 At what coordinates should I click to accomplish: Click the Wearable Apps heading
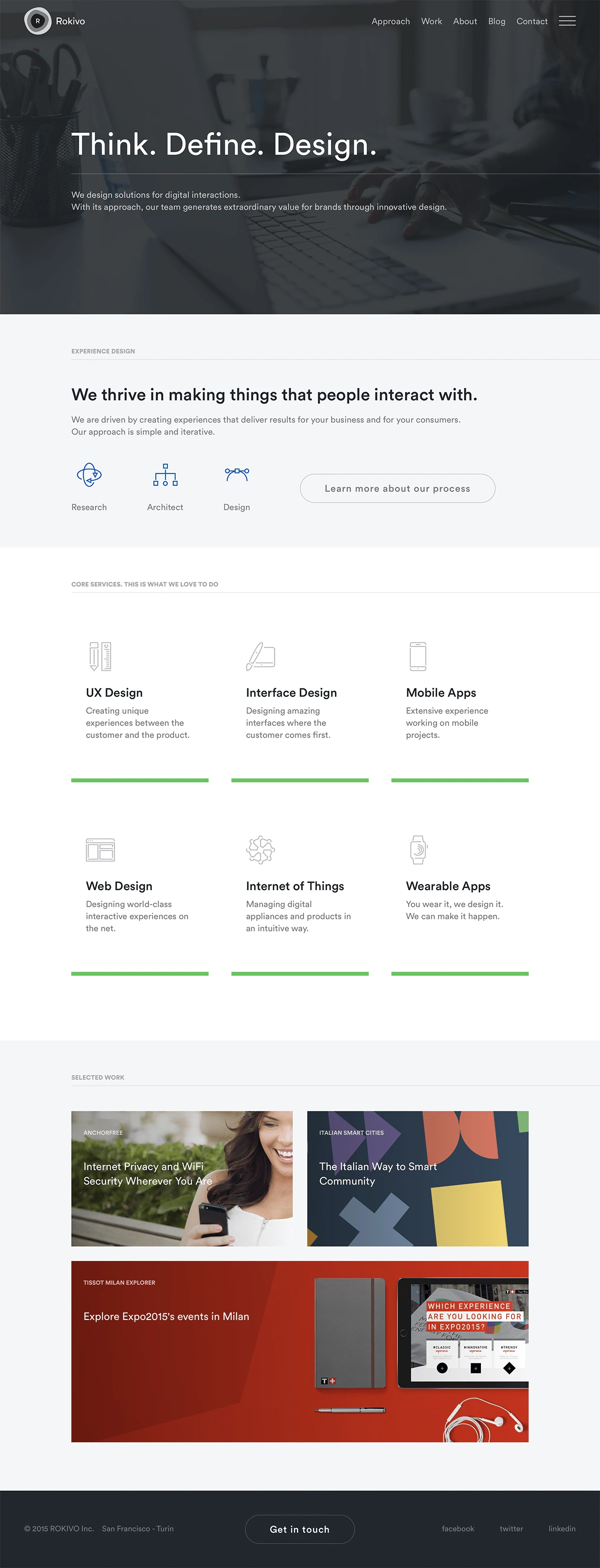(x=448, y=886)
